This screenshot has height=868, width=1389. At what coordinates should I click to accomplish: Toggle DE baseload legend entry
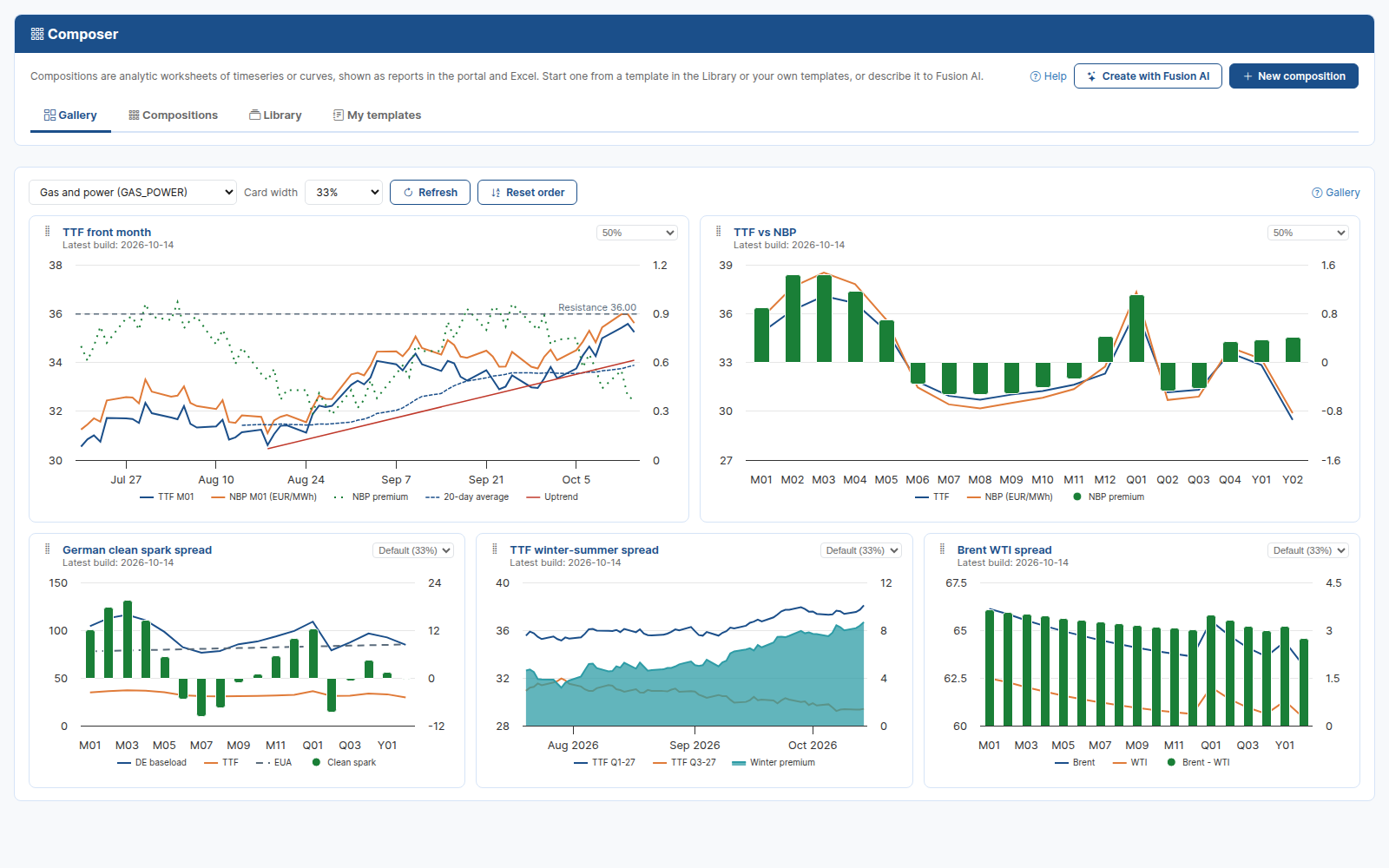click(152, 763)
